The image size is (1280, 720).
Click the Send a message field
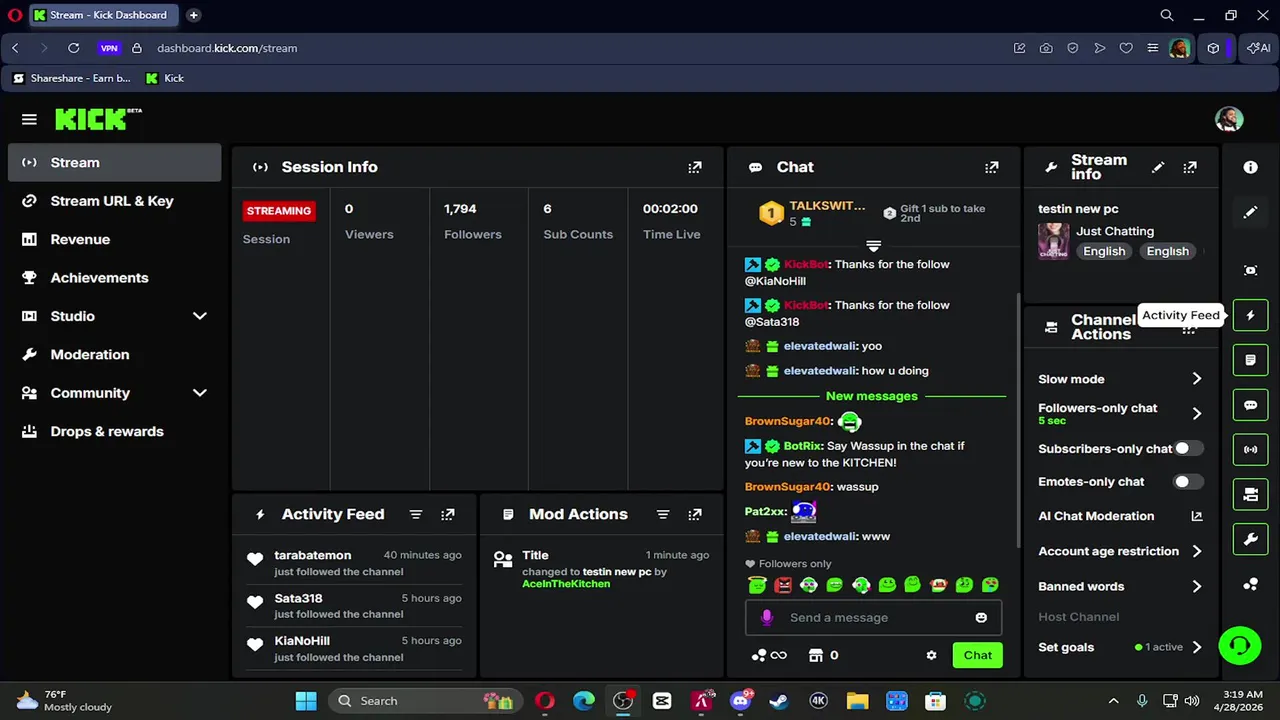[873, 618]
